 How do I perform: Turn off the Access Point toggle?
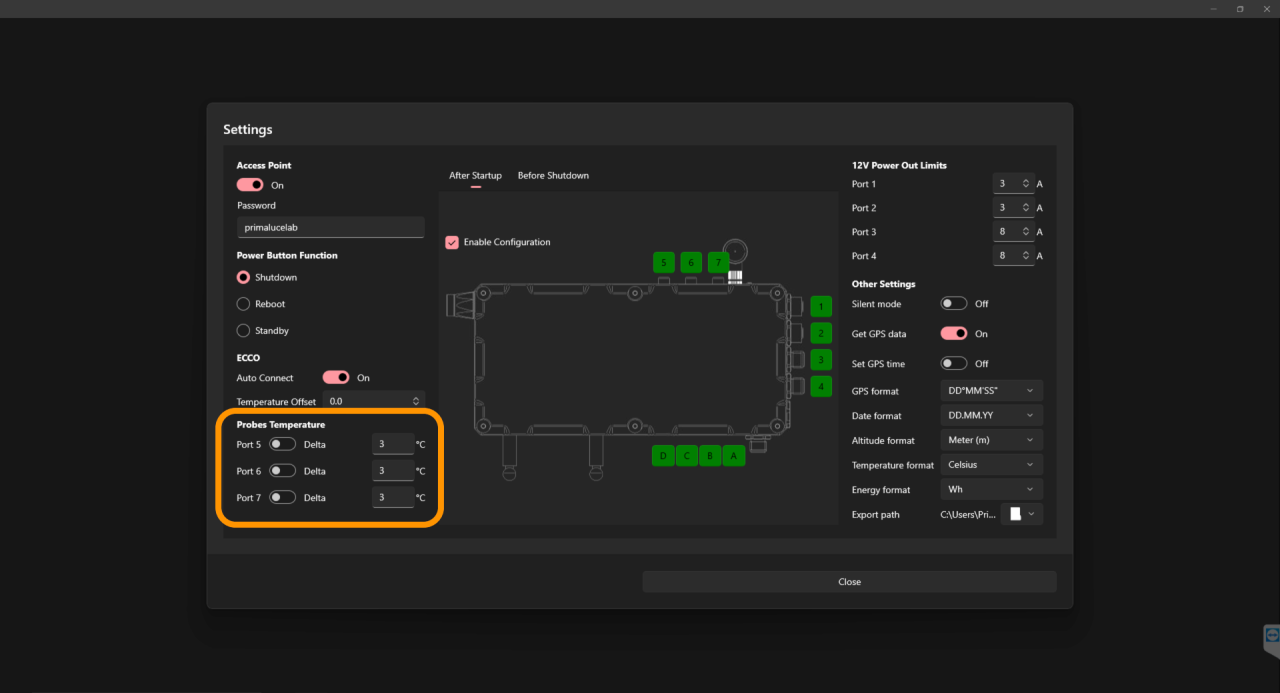[250, 185]
